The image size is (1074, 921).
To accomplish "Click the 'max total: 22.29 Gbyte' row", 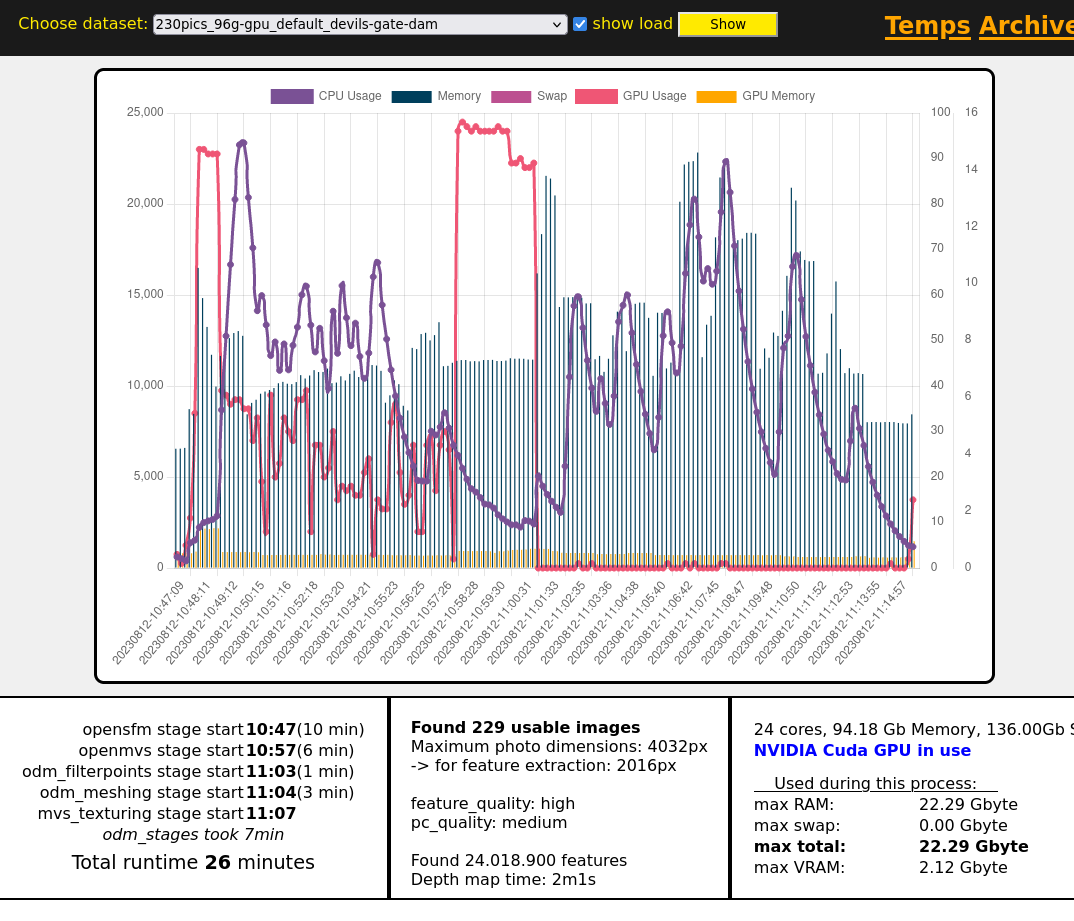I will pos(890,847).
